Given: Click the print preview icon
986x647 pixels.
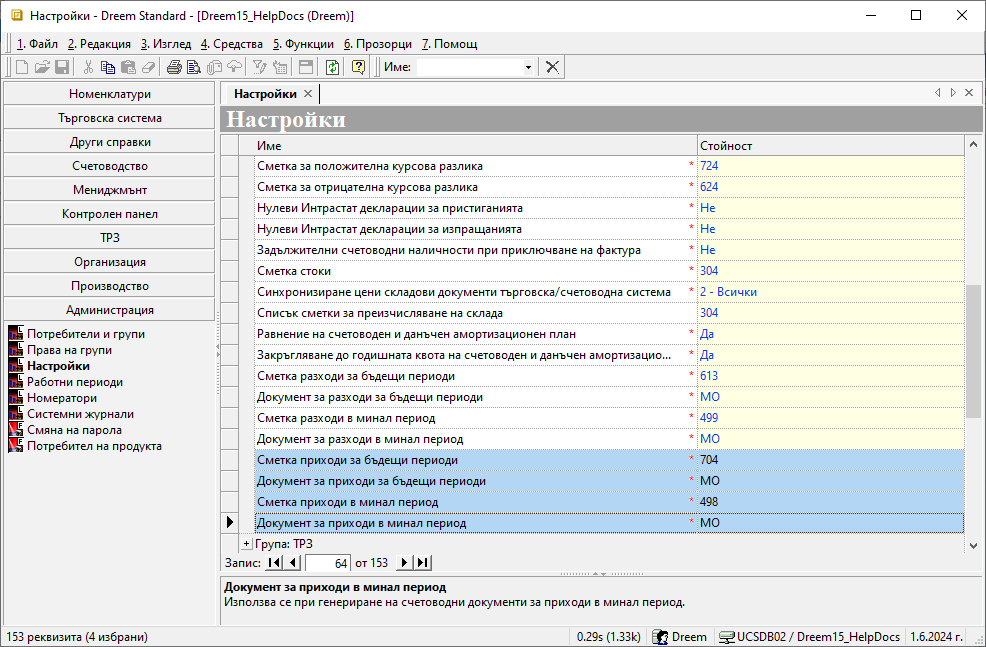Looking at the screenshot, I should click(x=194, y=67).
